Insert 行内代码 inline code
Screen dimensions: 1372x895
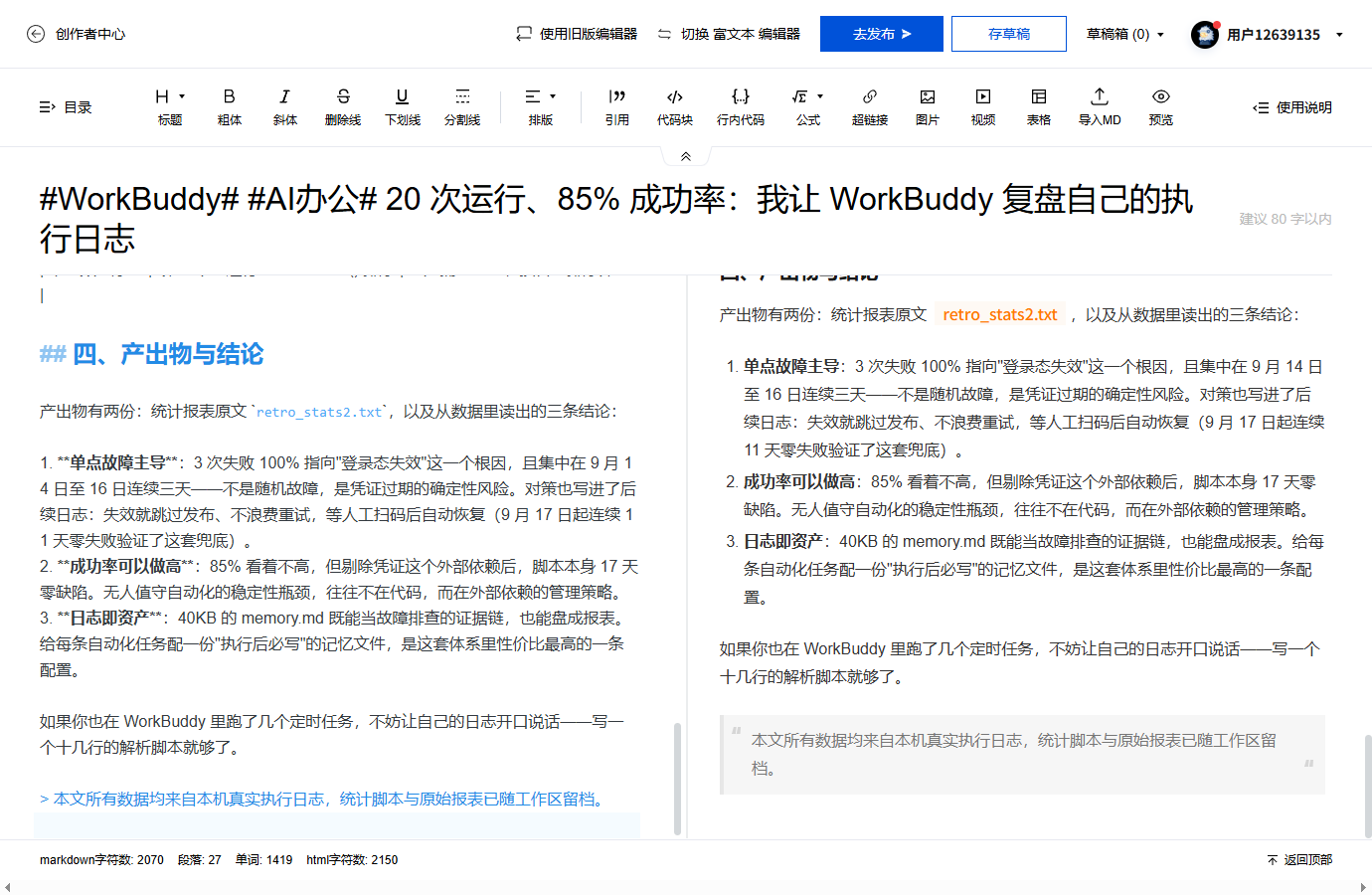741,107
